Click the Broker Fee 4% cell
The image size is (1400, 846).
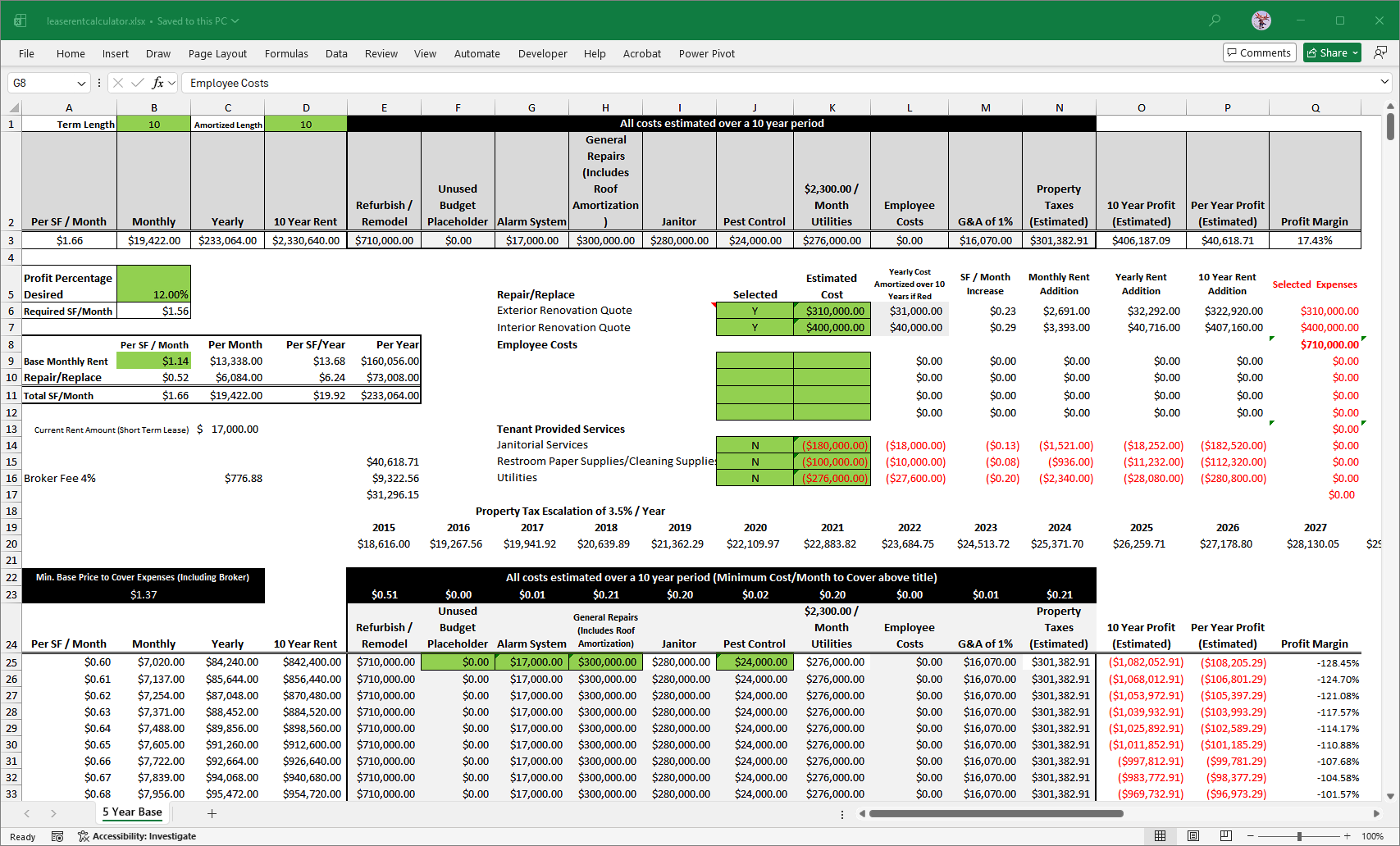click(x=69, y=478)
